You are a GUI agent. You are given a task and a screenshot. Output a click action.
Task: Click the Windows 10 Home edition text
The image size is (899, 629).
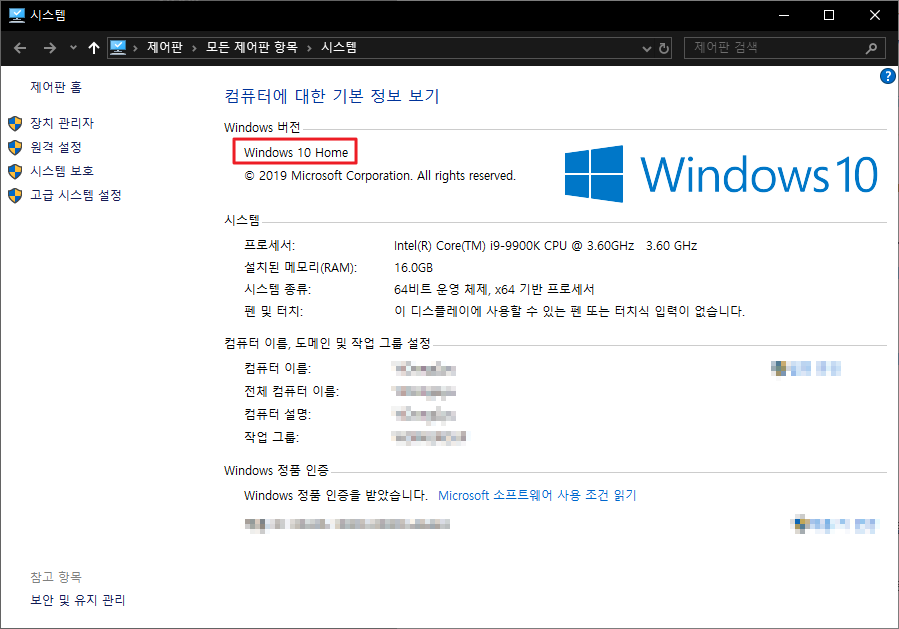click(296, 153)
